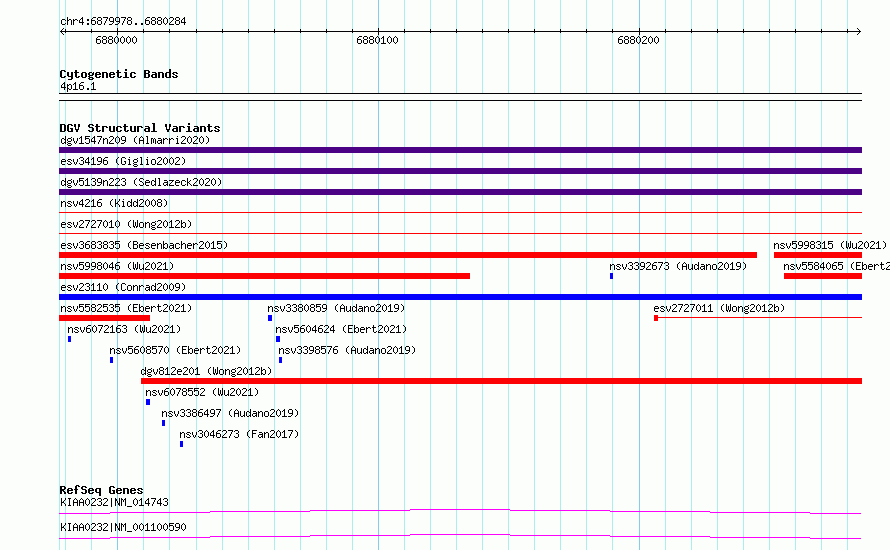Click the small blue marker under nsv6072163

click(x=69, y=339)
